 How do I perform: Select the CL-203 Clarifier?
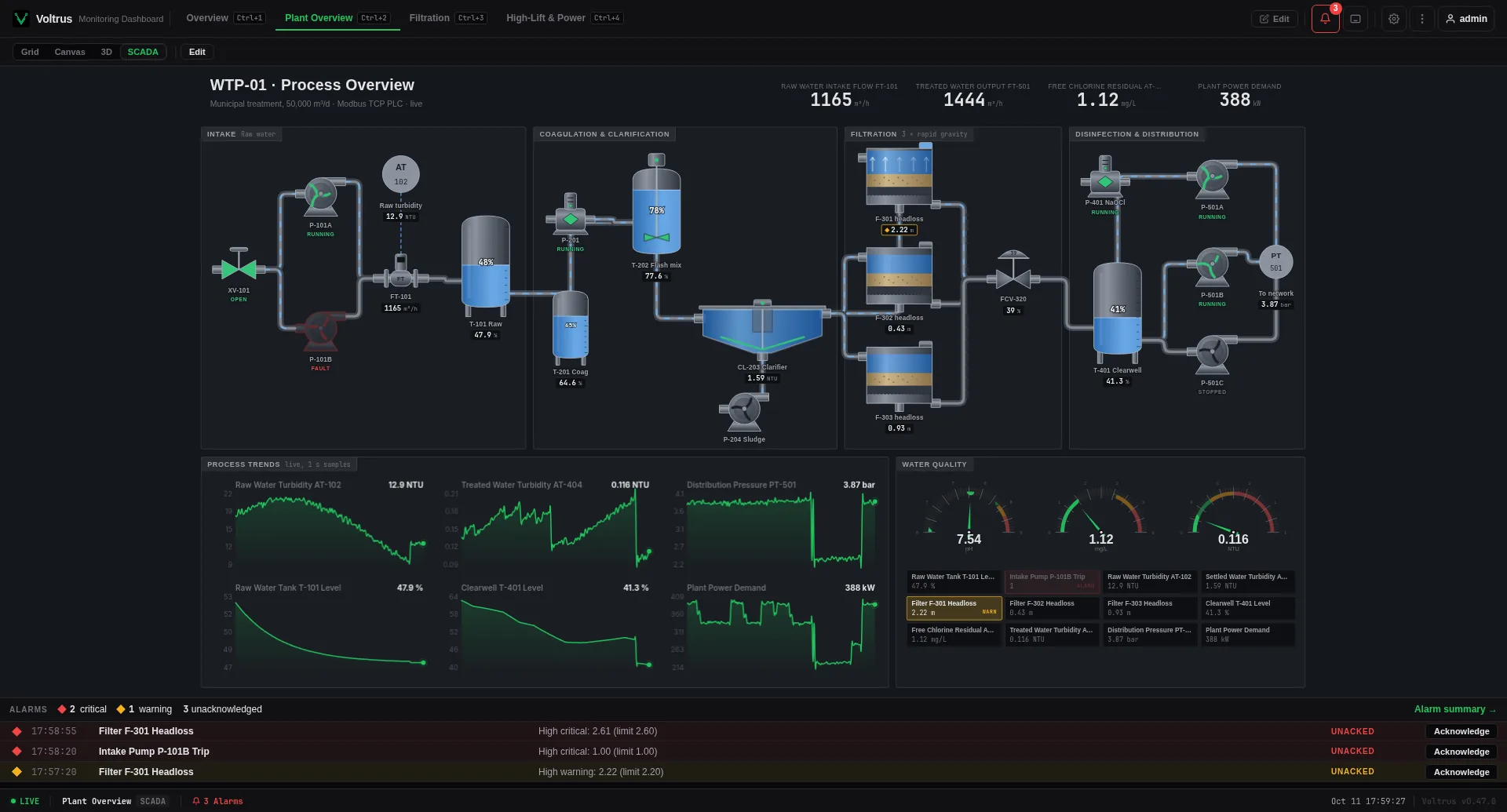(762, 330)
